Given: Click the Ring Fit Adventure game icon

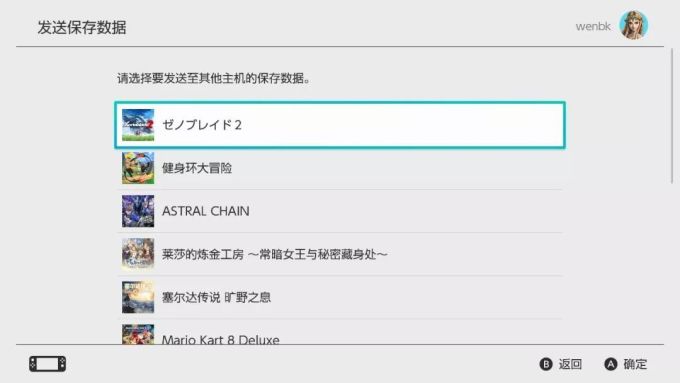Looking at the screenshot, I should tap(138, 168).
